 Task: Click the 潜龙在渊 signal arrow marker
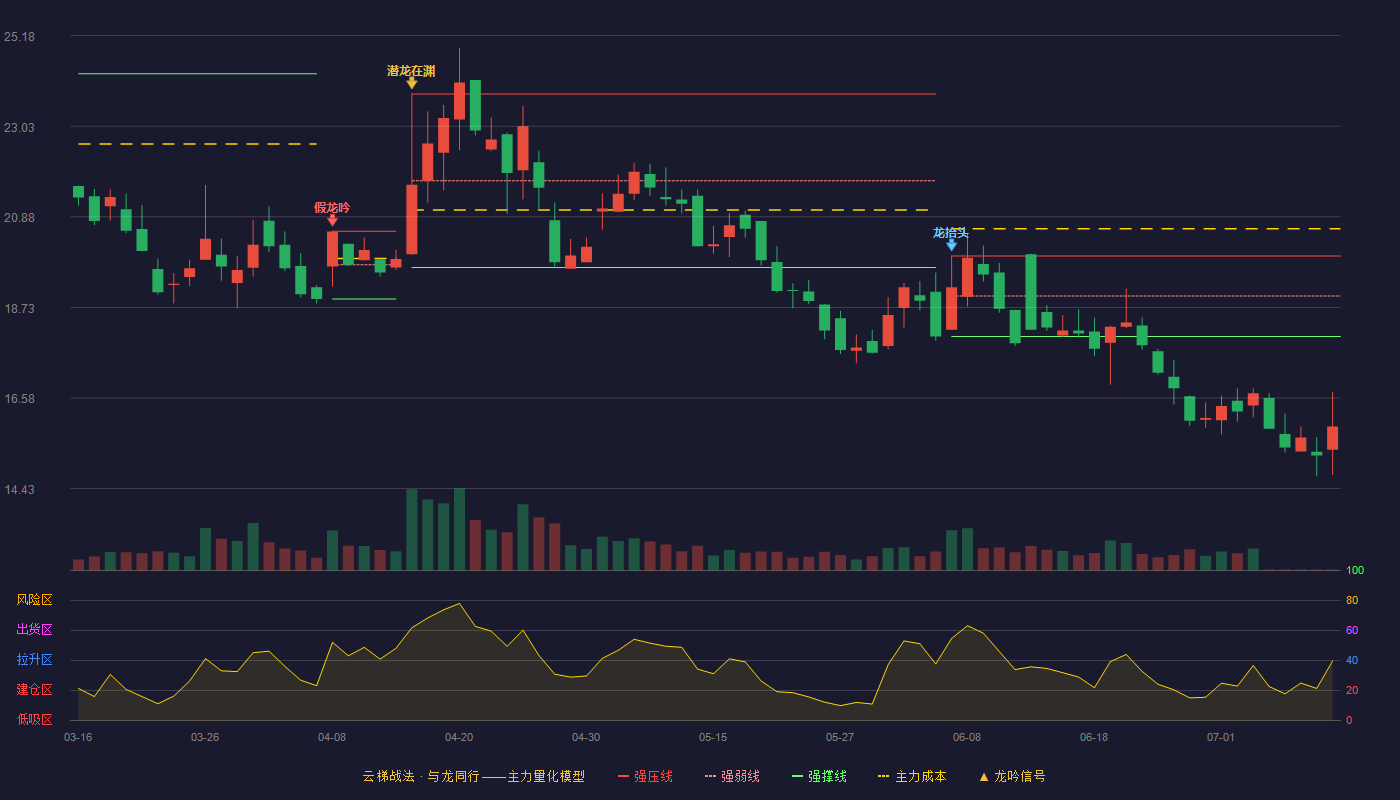411,84
